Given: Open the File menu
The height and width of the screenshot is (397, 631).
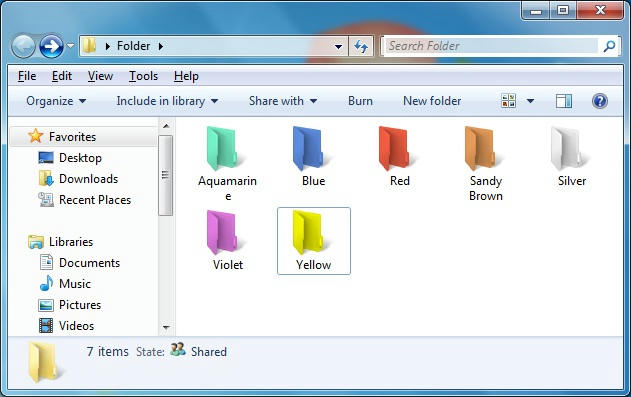Looking at the screenshot, I should 27,76.
